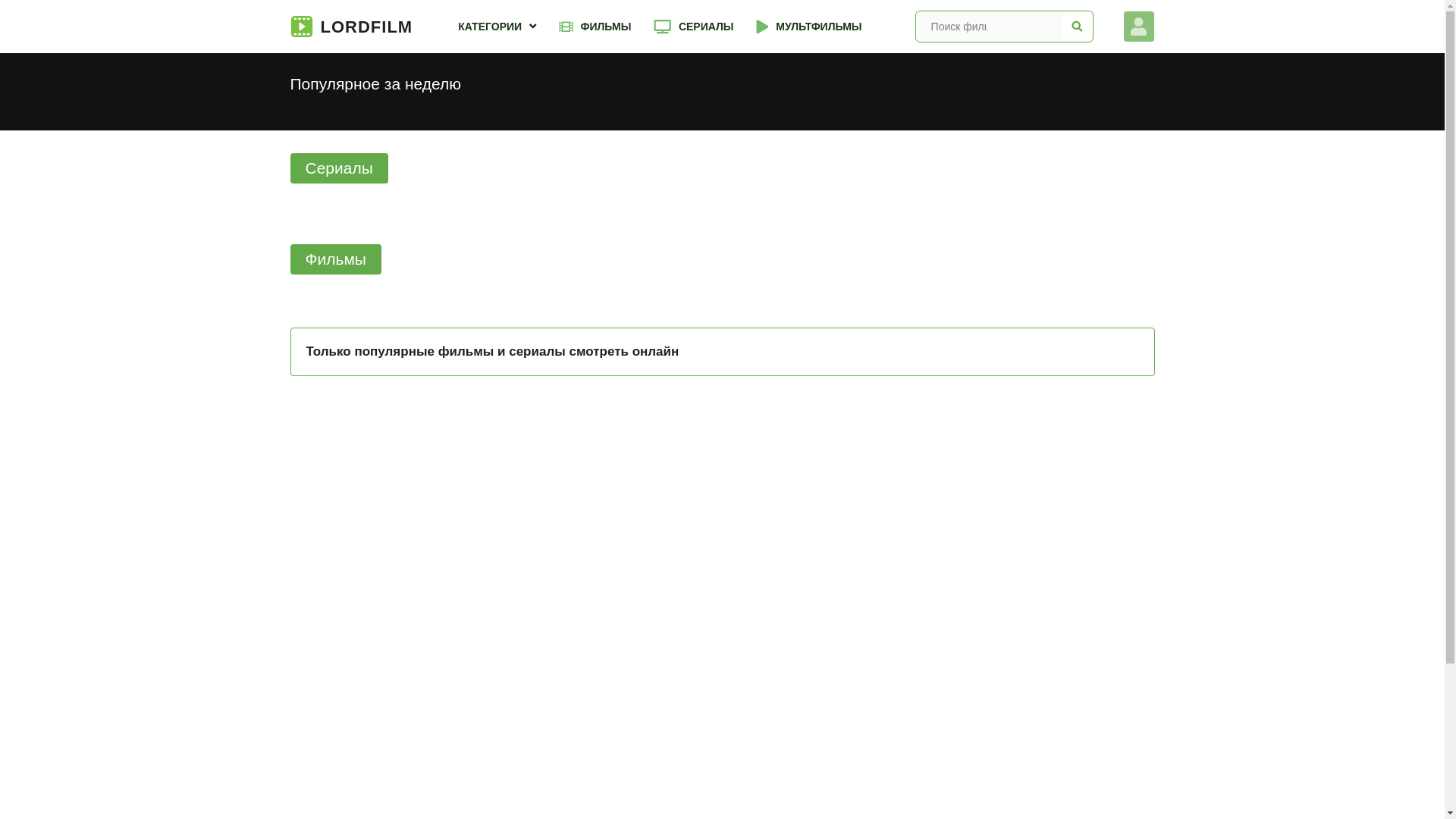Open Сериалы from the top navigation
Image resolution: width=1456 pixels, height=819 pixels.
click(705, 27)
